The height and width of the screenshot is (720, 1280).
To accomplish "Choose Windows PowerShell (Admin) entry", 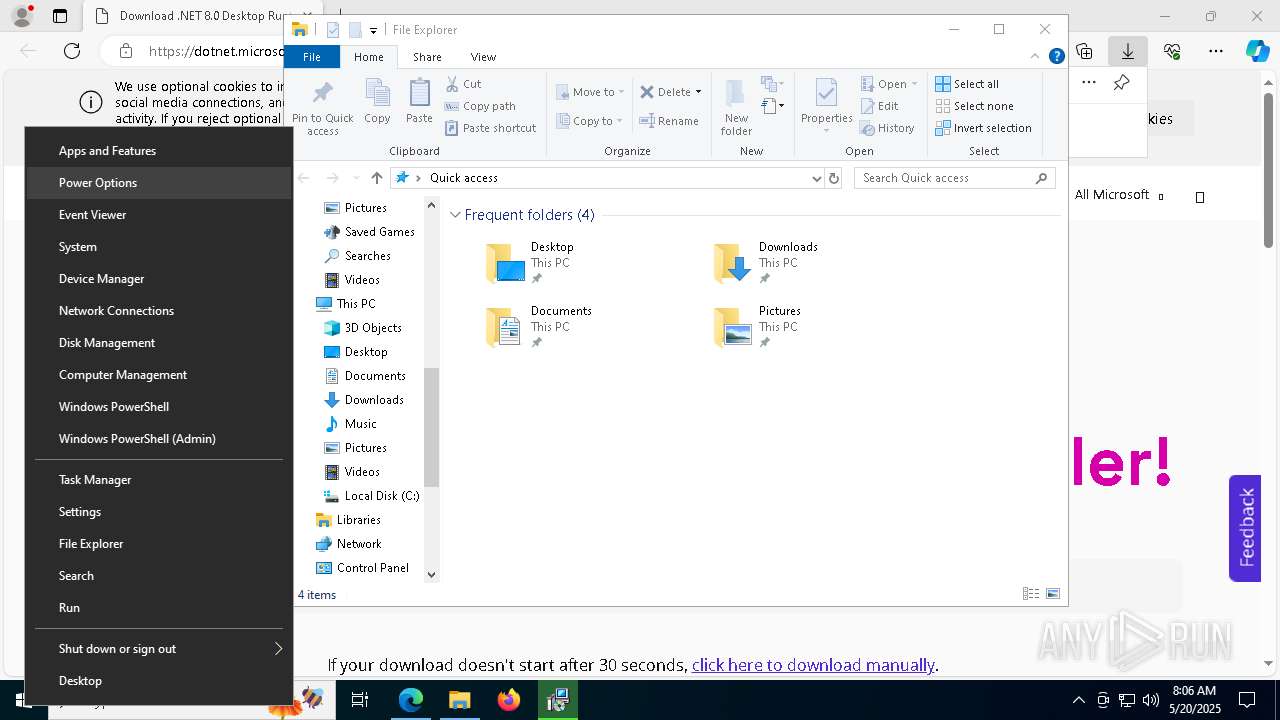I will point(159,439).
